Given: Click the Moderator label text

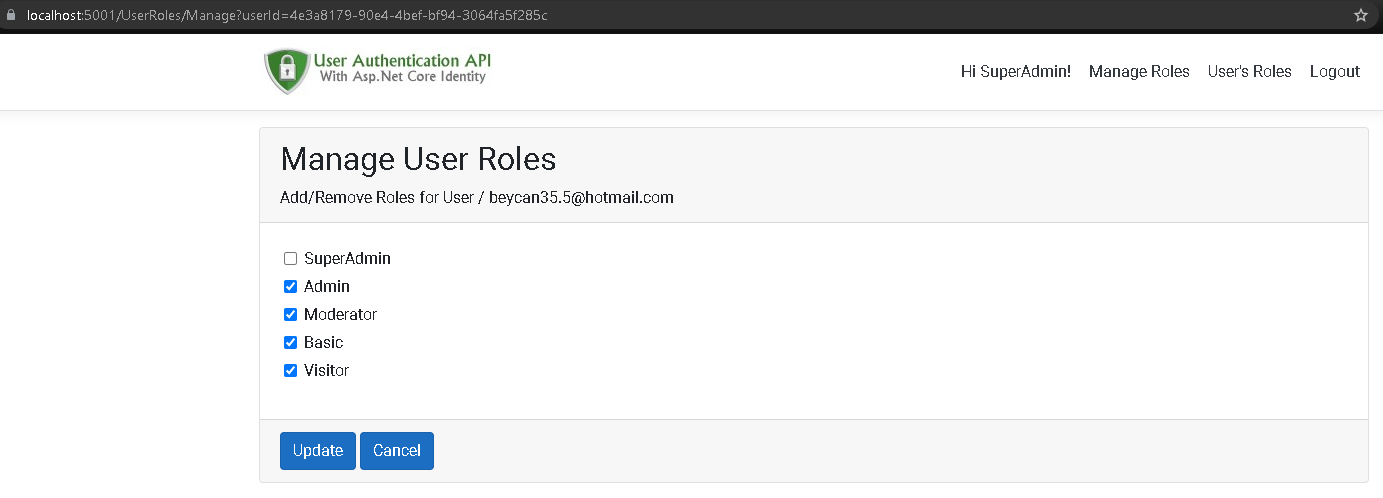Looking at the screenshot, I should [x=340, y=314].
